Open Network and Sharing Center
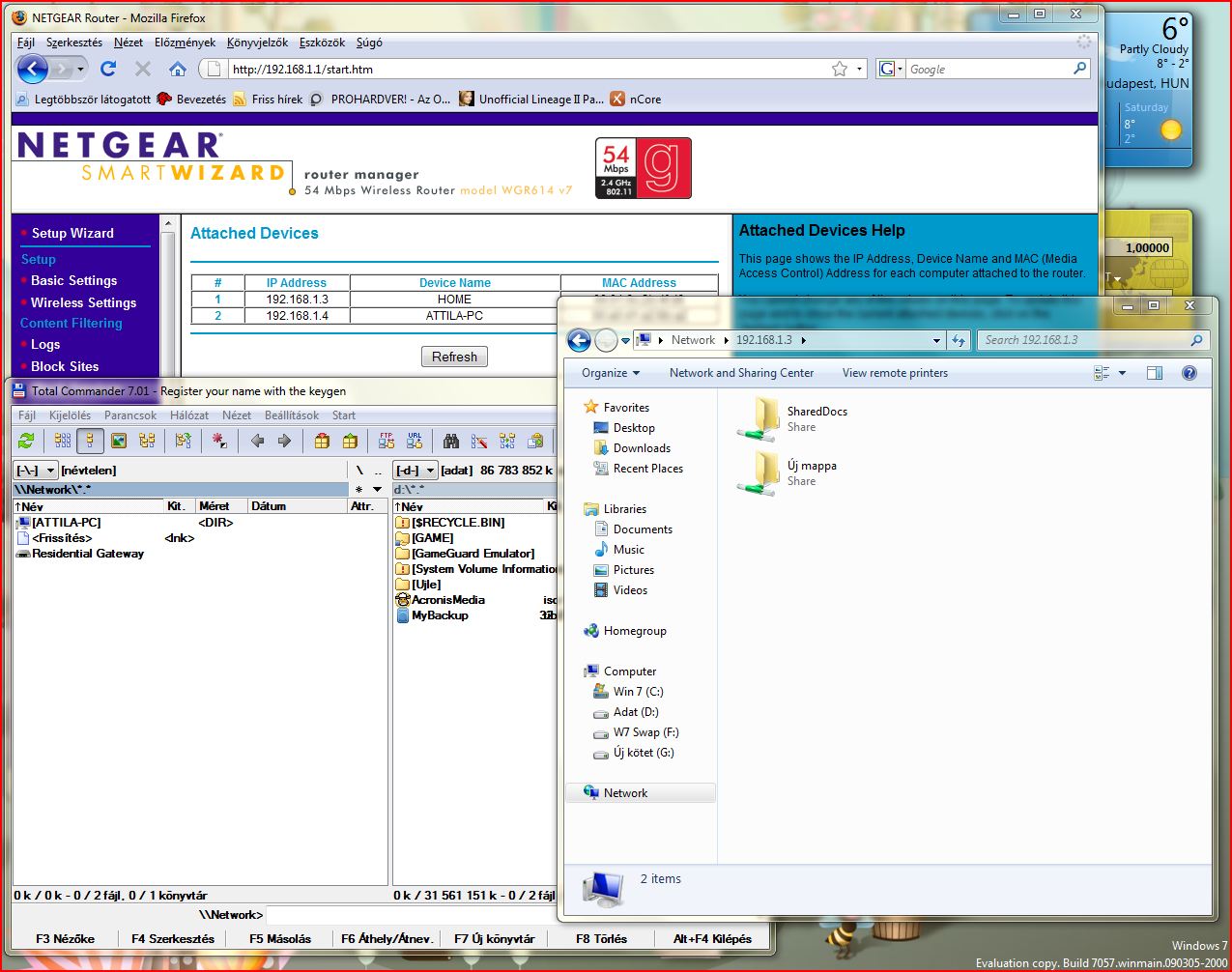 click(741, 373)
